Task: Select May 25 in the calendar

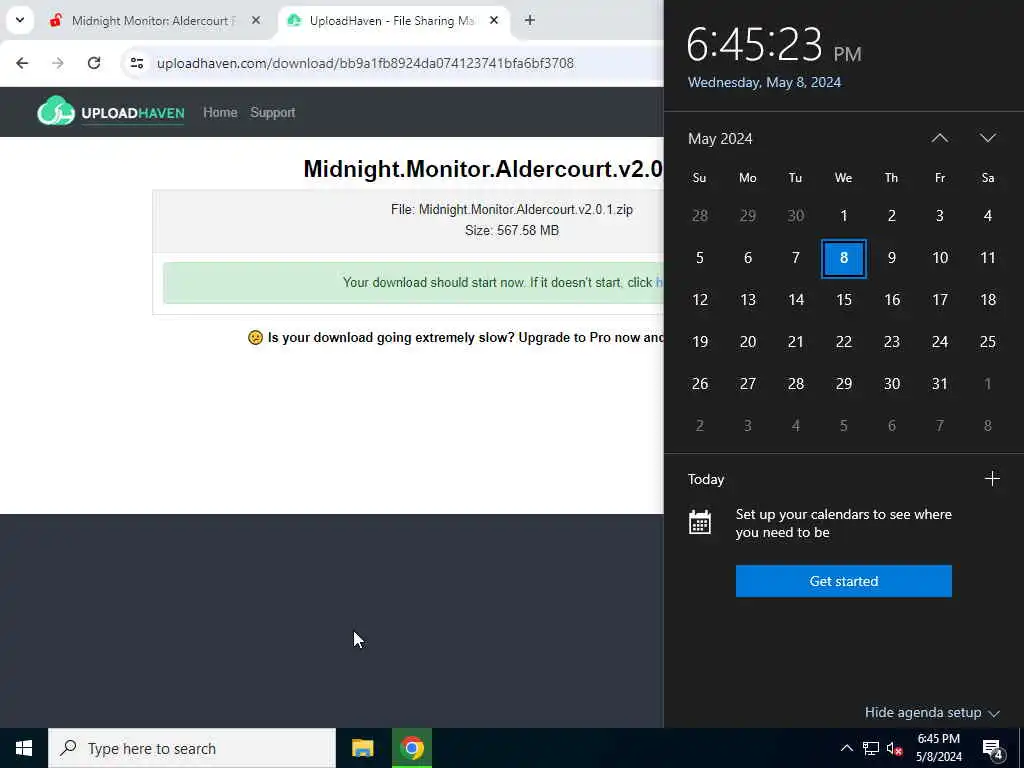Action: tap(987, 342)
